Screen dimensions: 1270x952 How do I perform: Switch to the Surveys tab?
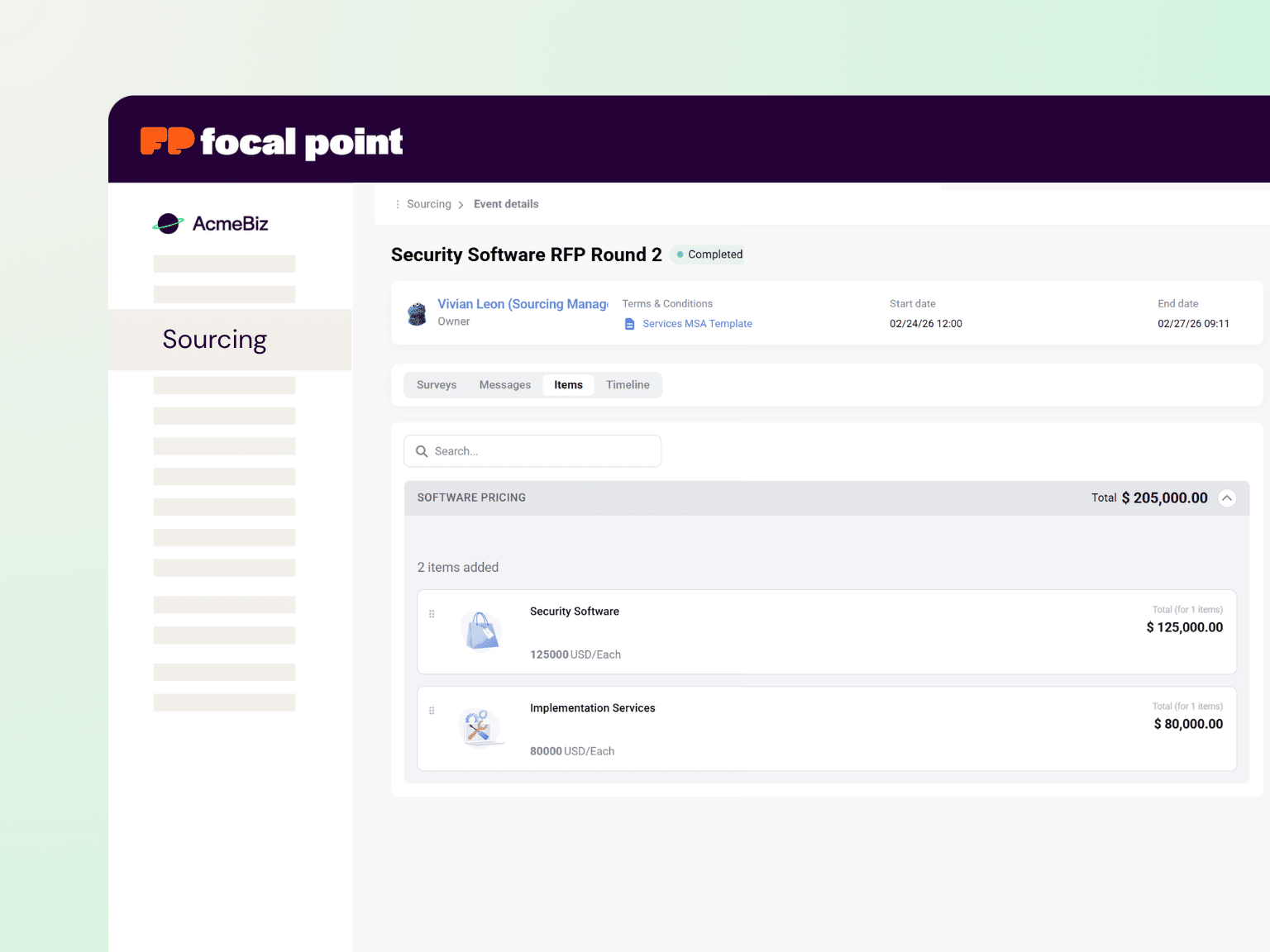tap(437, 384)
